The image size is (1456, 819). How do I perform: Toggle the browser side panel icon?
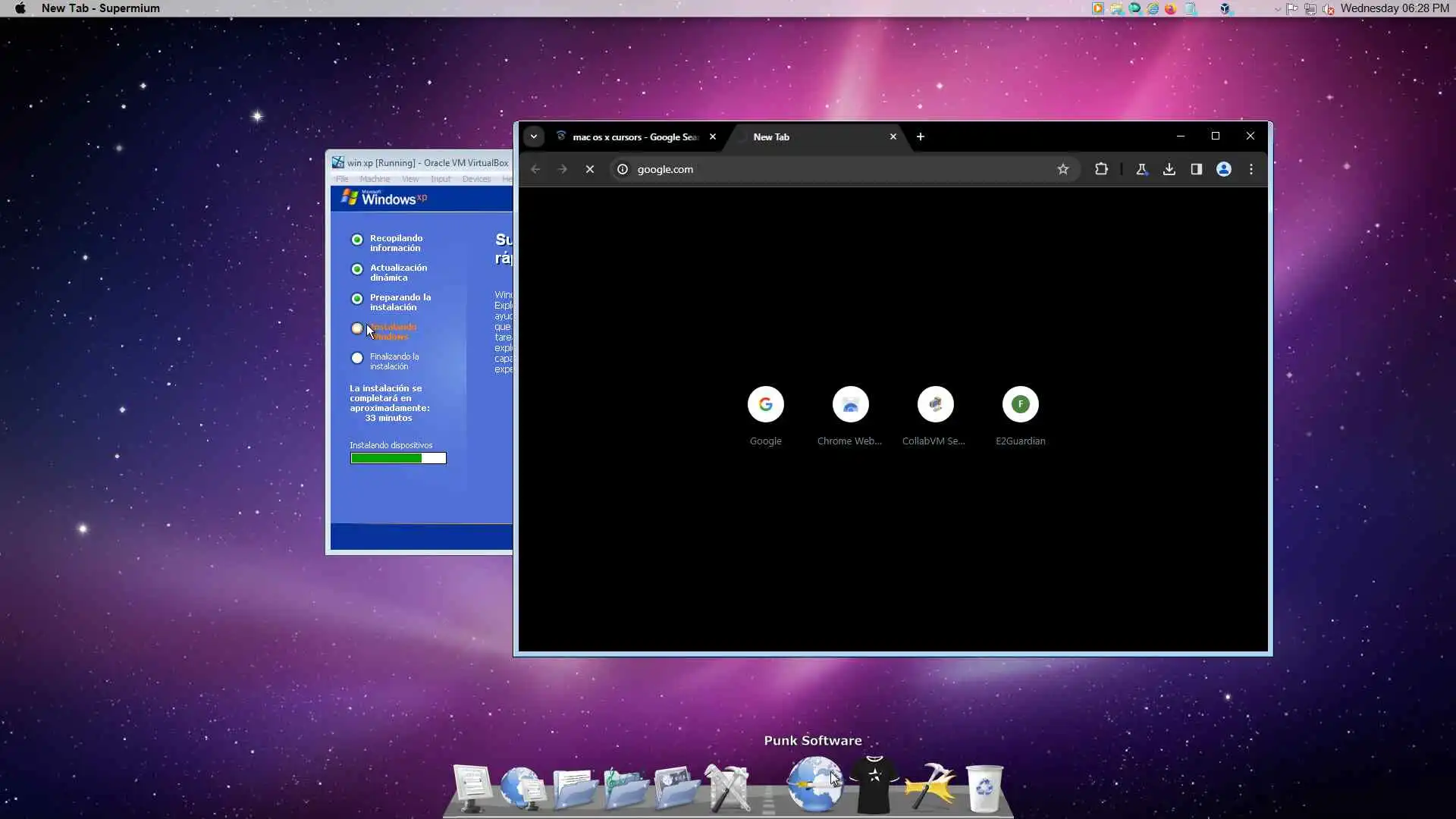click(1196, 169)
